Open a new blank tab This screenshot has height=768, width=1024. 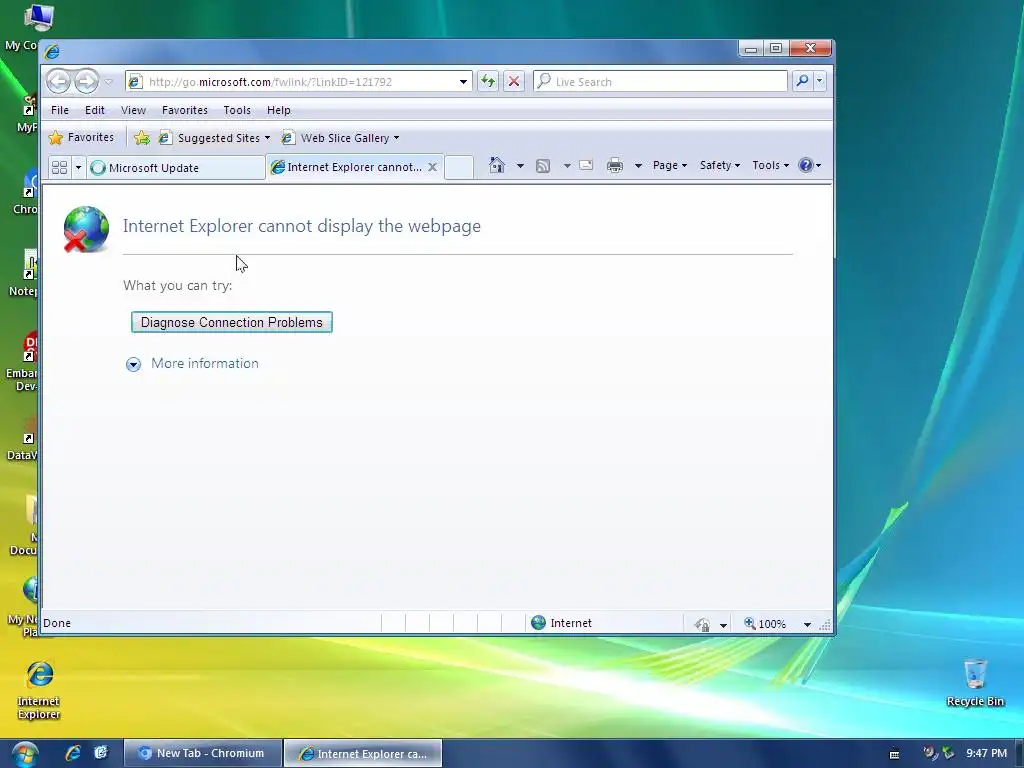459,167
